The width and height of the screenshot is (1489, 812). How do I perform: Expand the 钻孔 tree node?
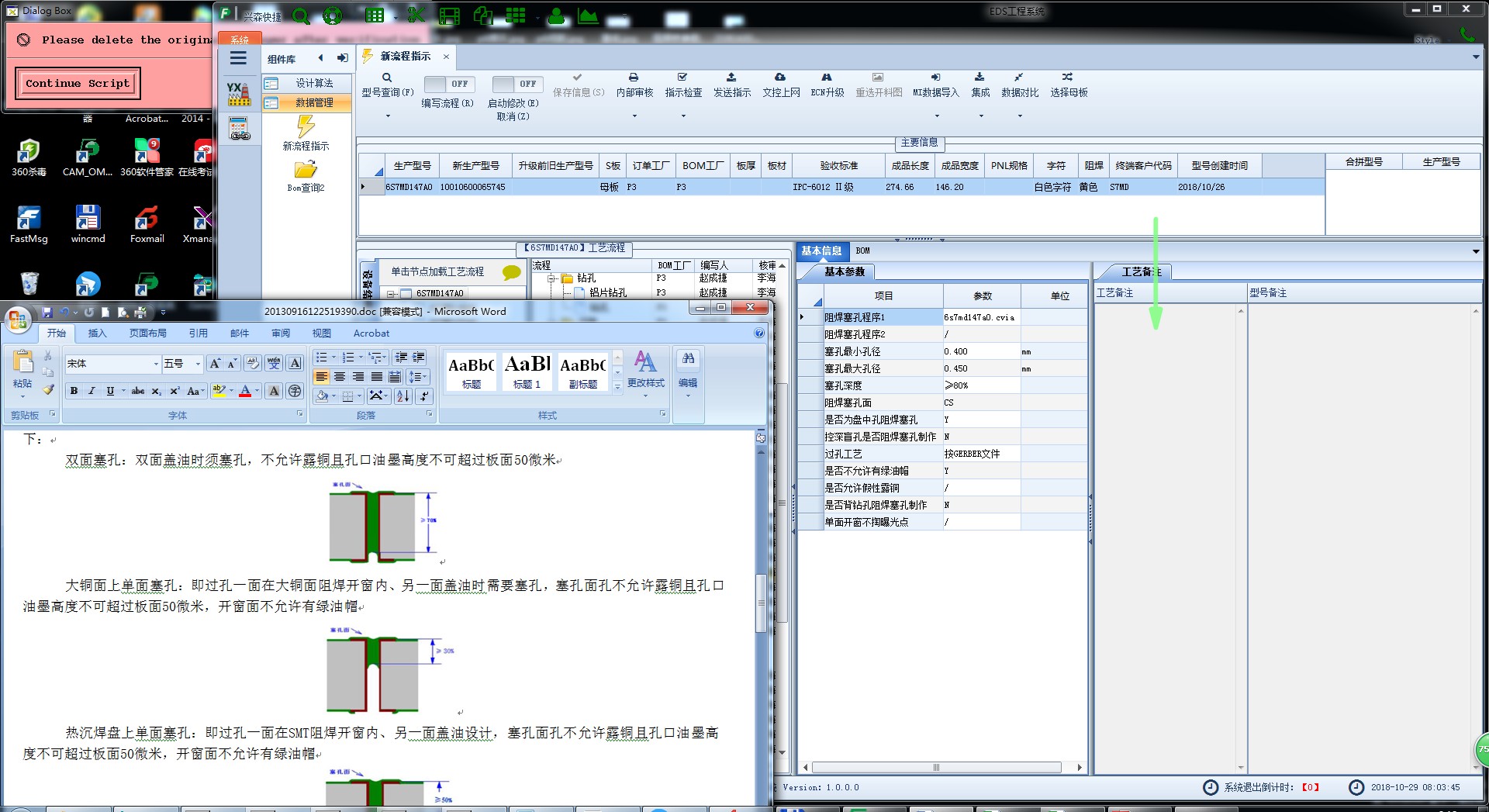551,278
